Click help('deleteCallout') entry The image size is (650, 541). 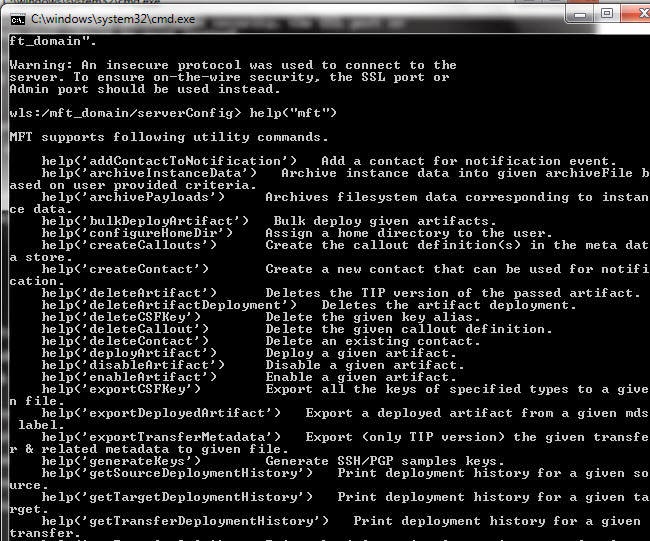point(125,329)
